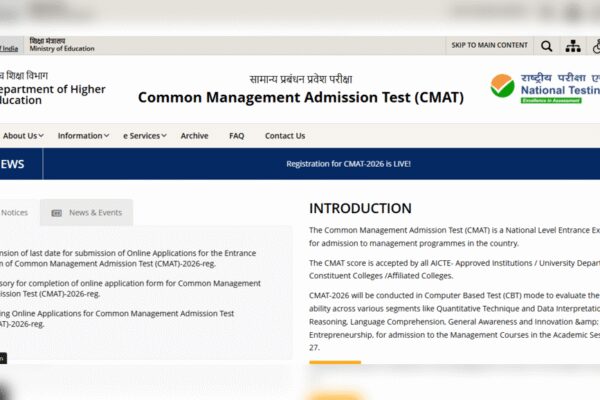The width and height of the screenshot is (600, 400).
Task: Open notice inviting Online Applications for CMAT
Action: coord(117,318)
